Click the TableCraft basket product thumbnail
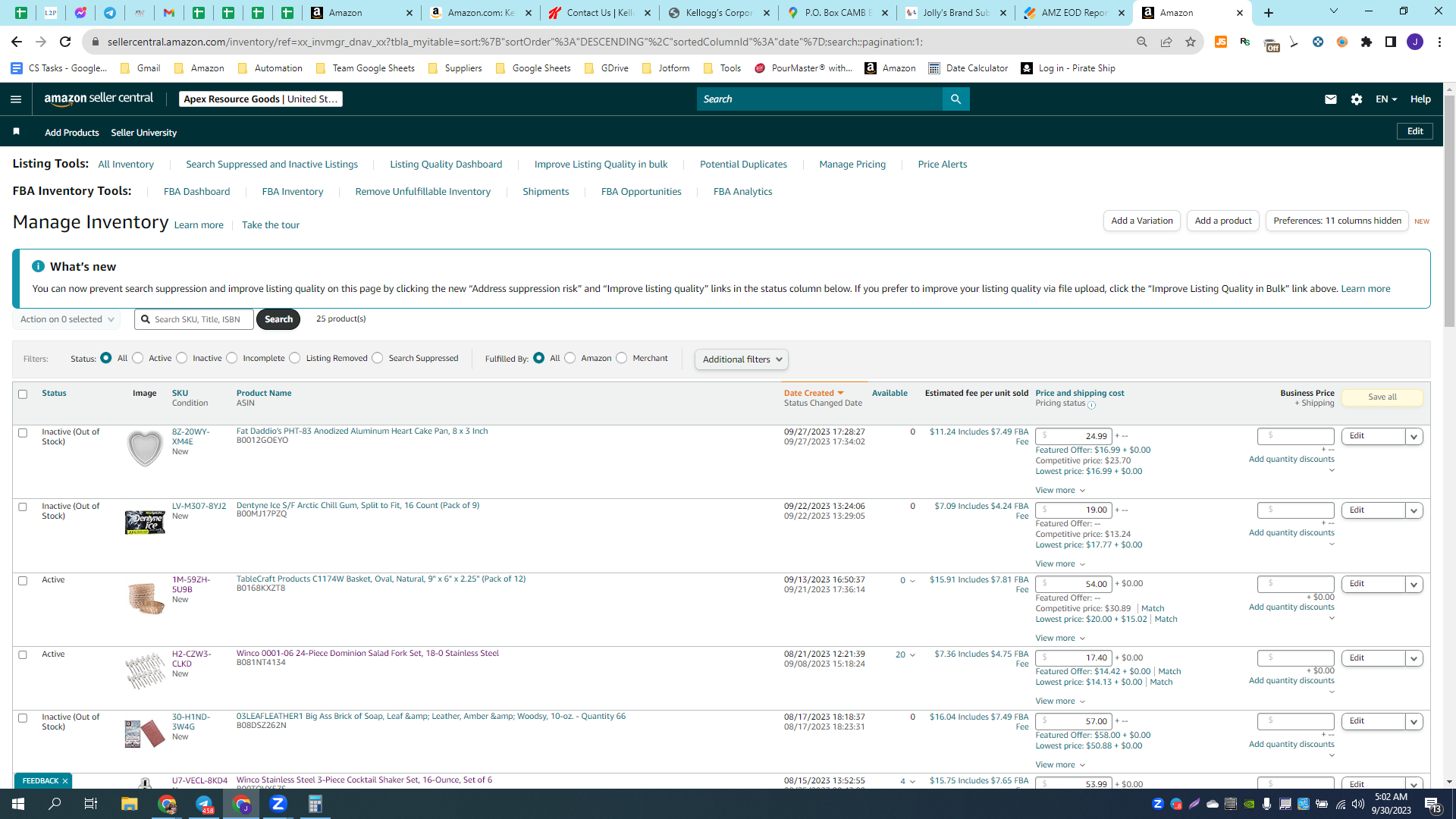Screen dimensions: 1456x819 click(x=145, y=598)
